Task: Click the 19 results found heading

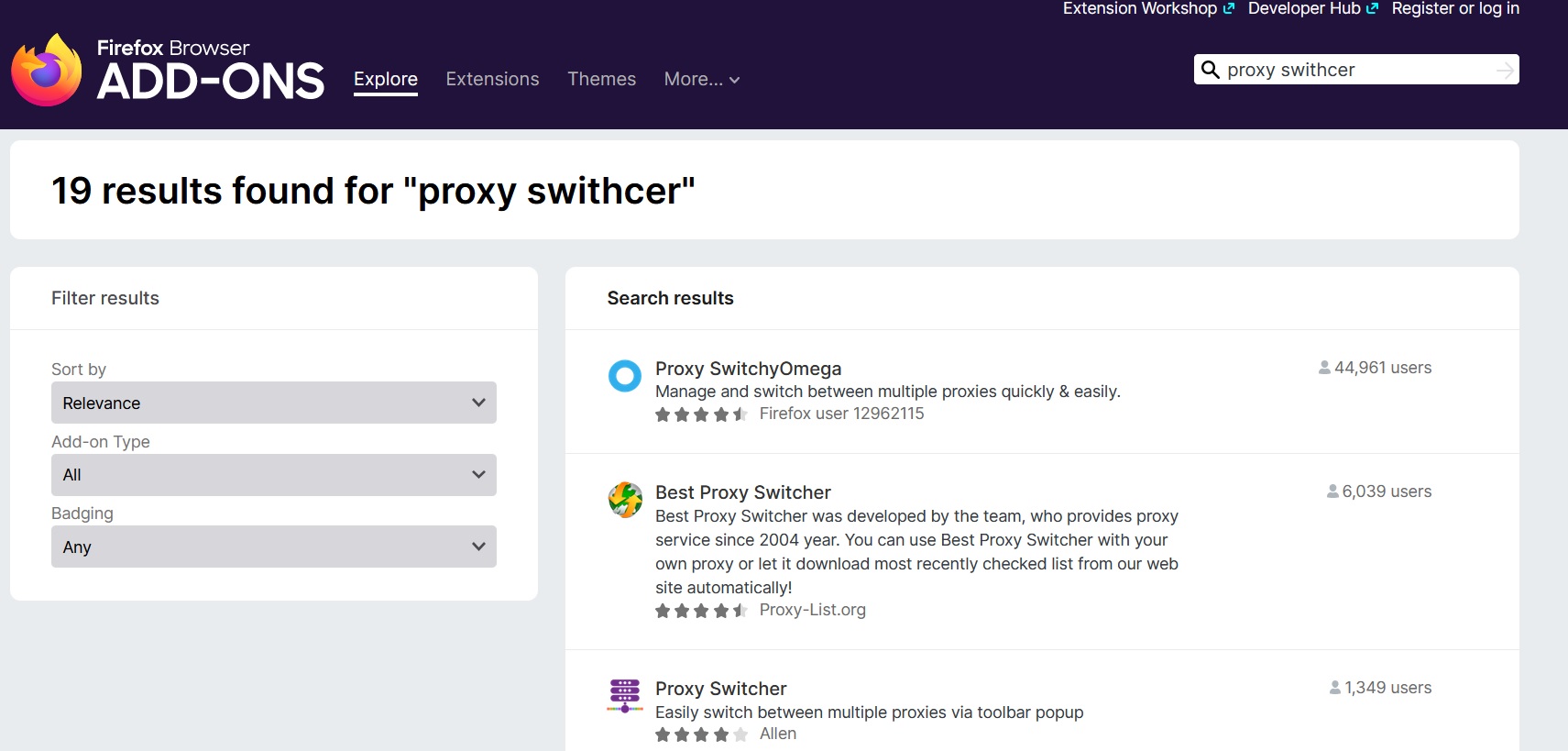Action: point(373,191)
